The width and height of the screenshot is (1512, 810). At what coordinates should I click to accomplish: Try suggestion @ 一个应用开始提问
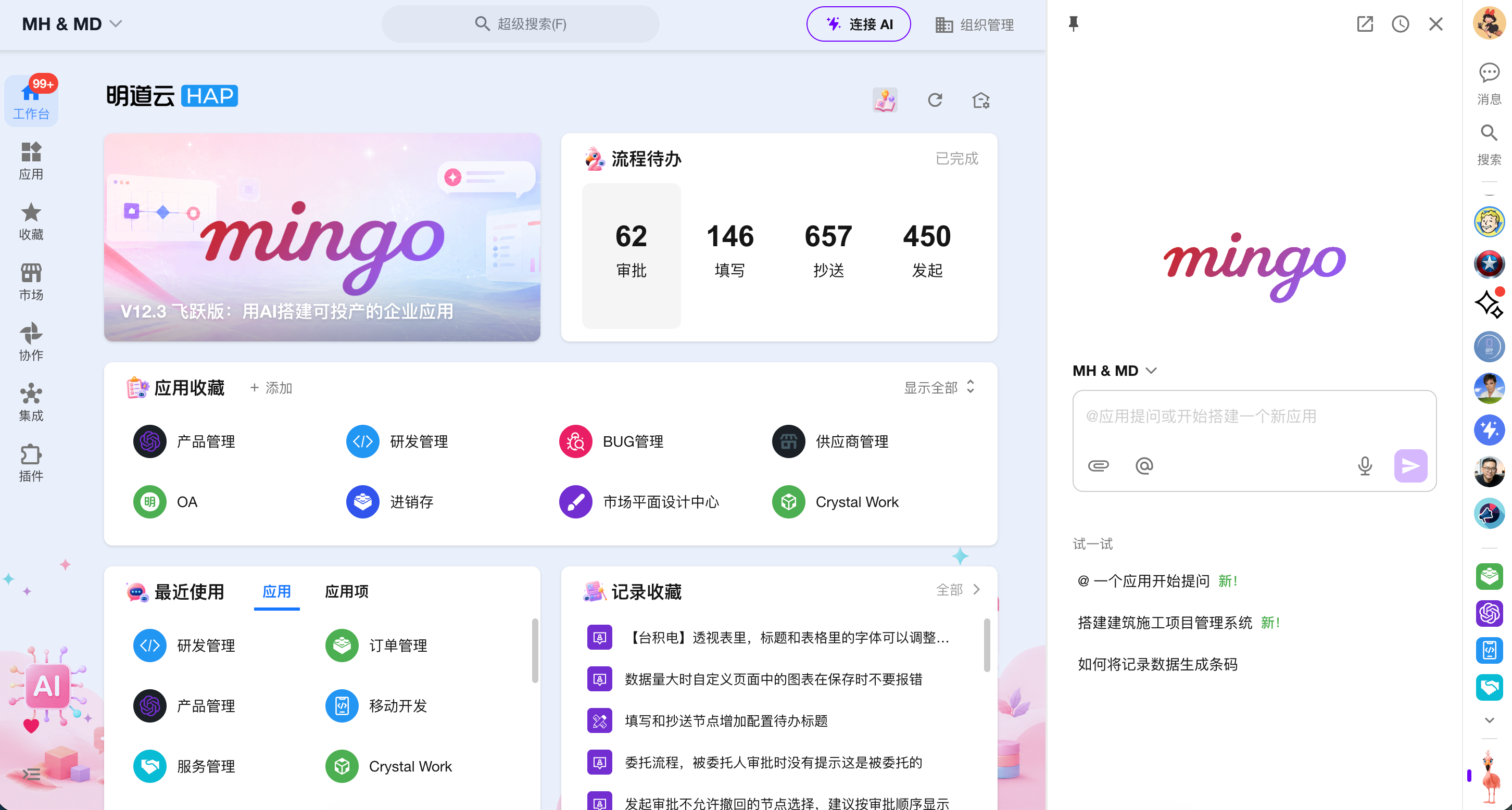[1143, 581]
